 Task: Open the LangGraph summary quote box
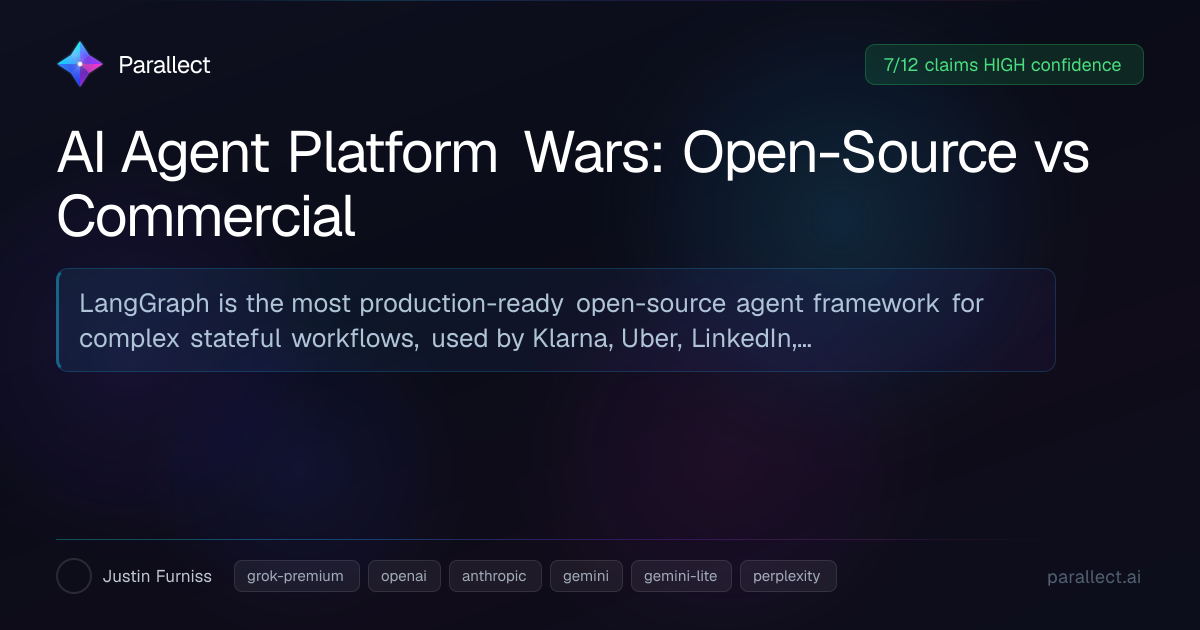556,320
